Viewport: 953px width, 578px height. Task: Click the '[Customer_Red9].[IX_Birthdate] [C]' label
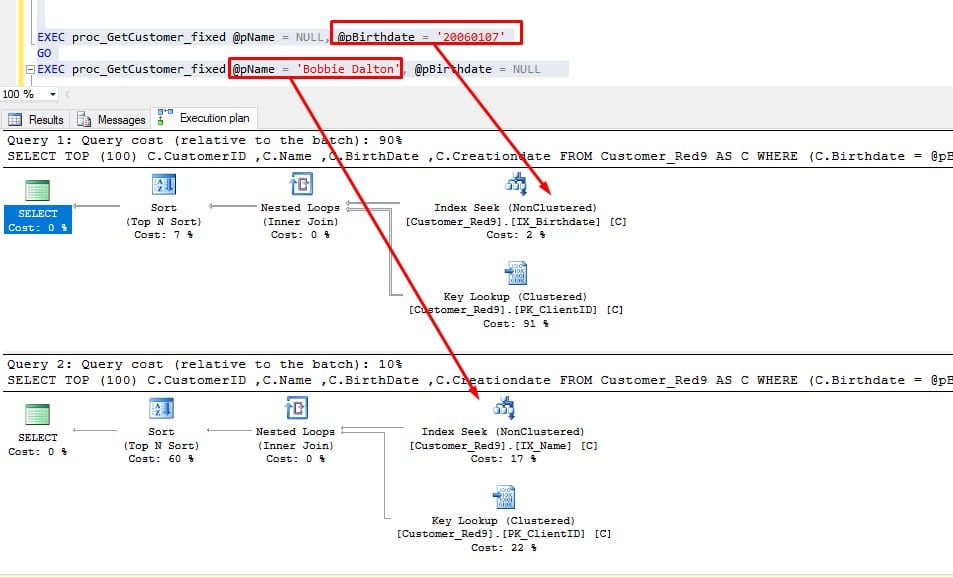[516, 222]
